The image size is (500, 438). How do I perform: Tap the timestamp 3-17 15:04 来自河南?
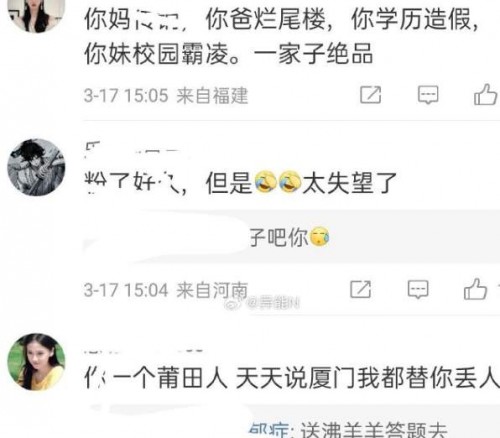point(166,290)
